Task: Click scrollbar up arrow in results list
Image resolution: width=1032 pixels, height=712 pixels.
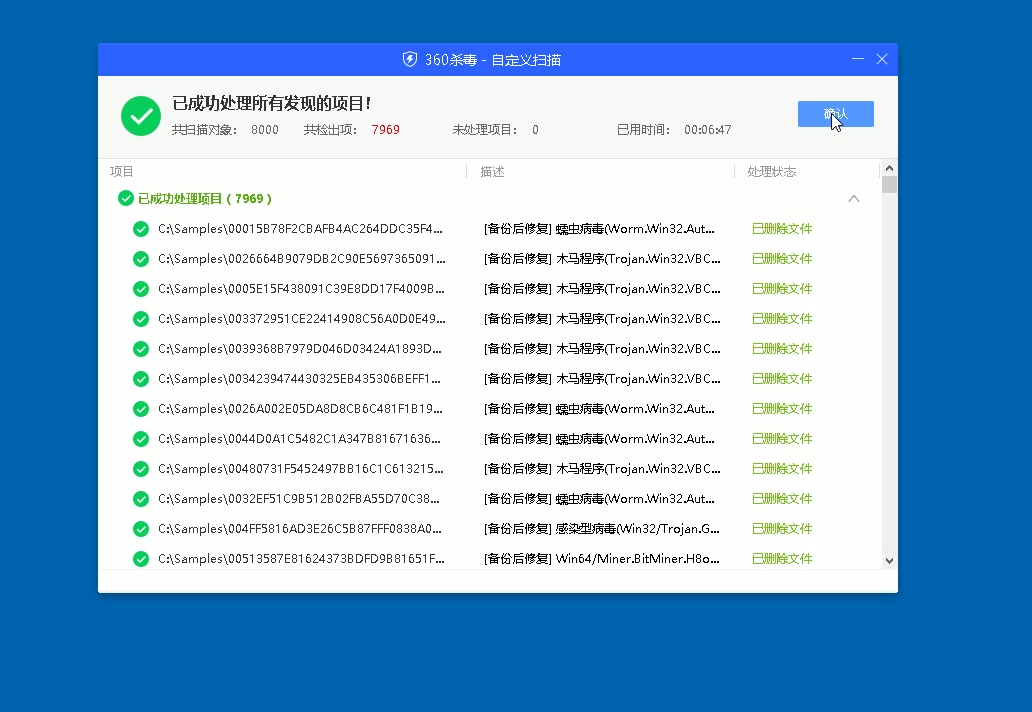Action: (889, 168)
